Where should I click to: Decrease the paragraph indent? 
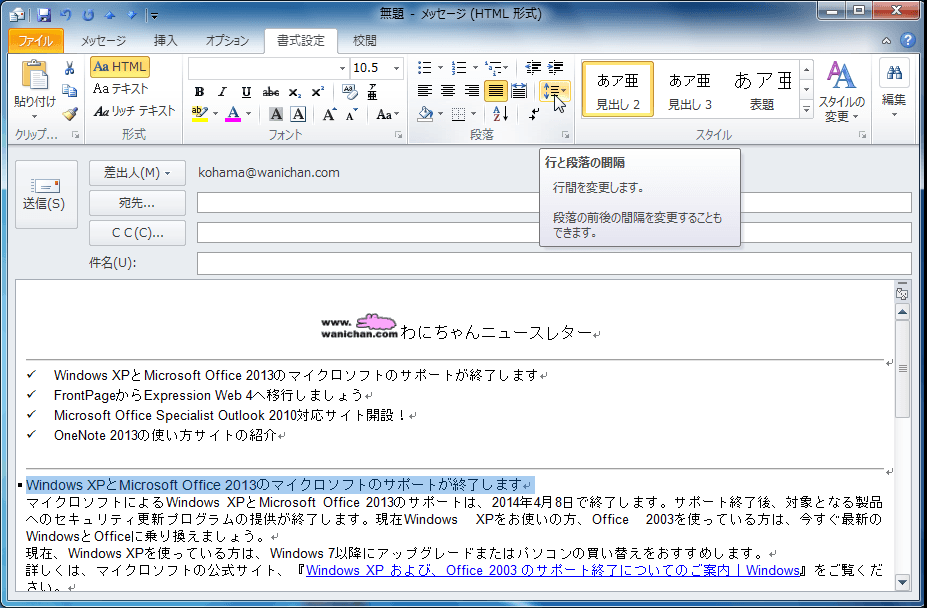533,68
